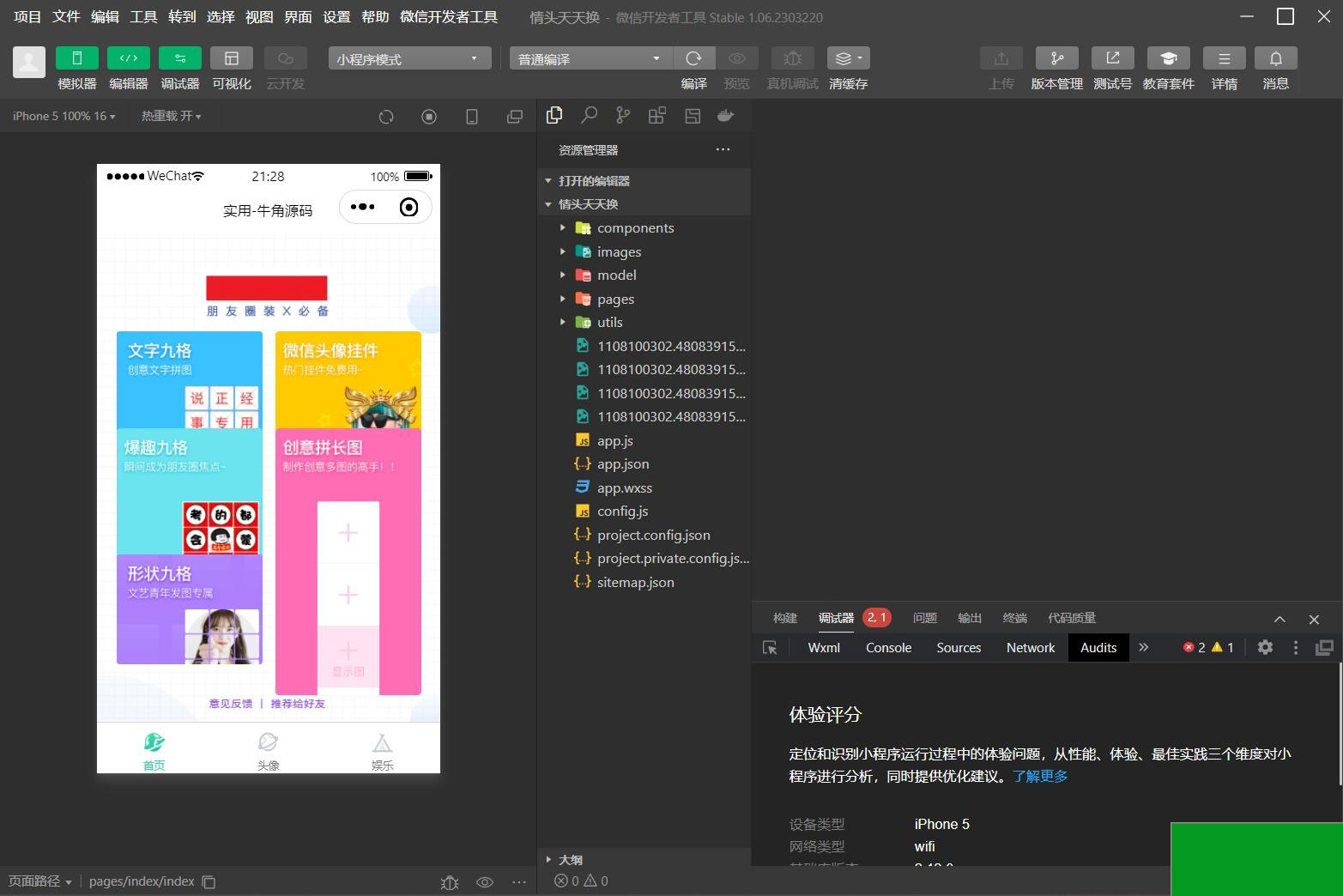1343x896 pixels.
Task: Open the 普通编译 compile mode dropdown
Action: (591, 58)
